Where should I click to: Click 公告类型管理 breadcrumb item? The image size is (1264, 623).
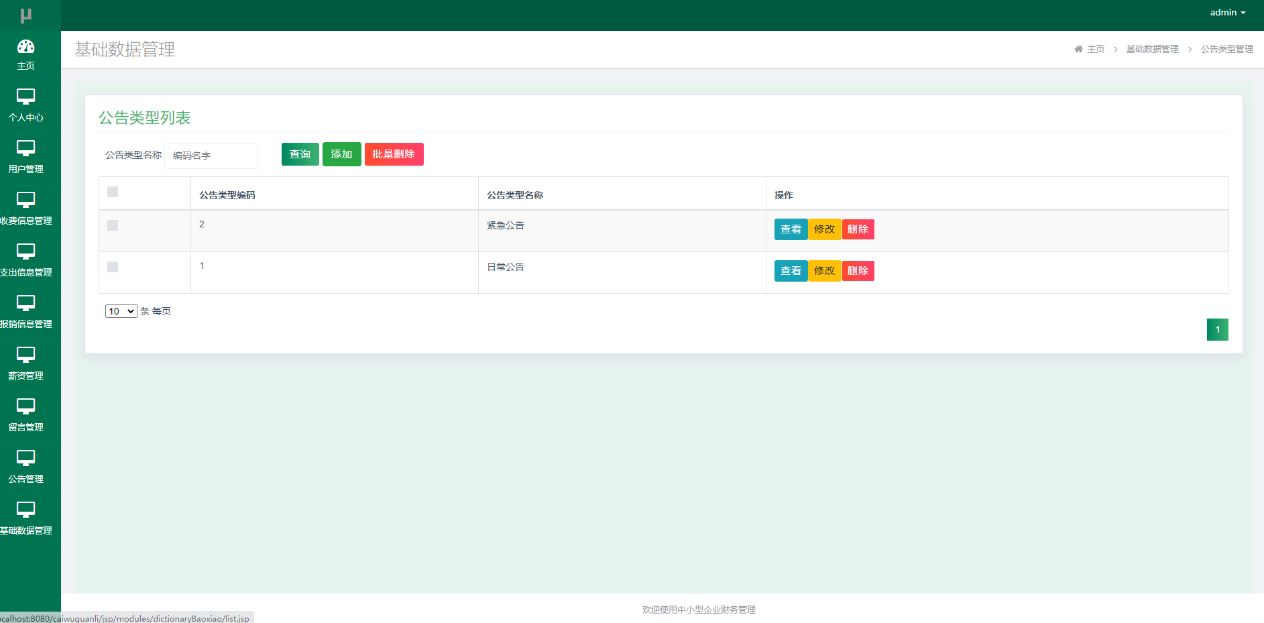click(1226, 49)
